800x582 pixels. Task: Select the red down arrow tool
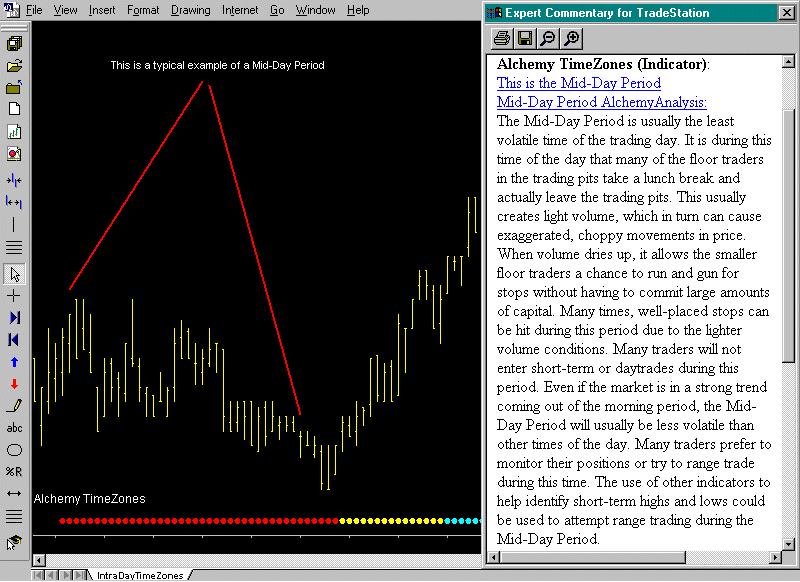point(14,384)
